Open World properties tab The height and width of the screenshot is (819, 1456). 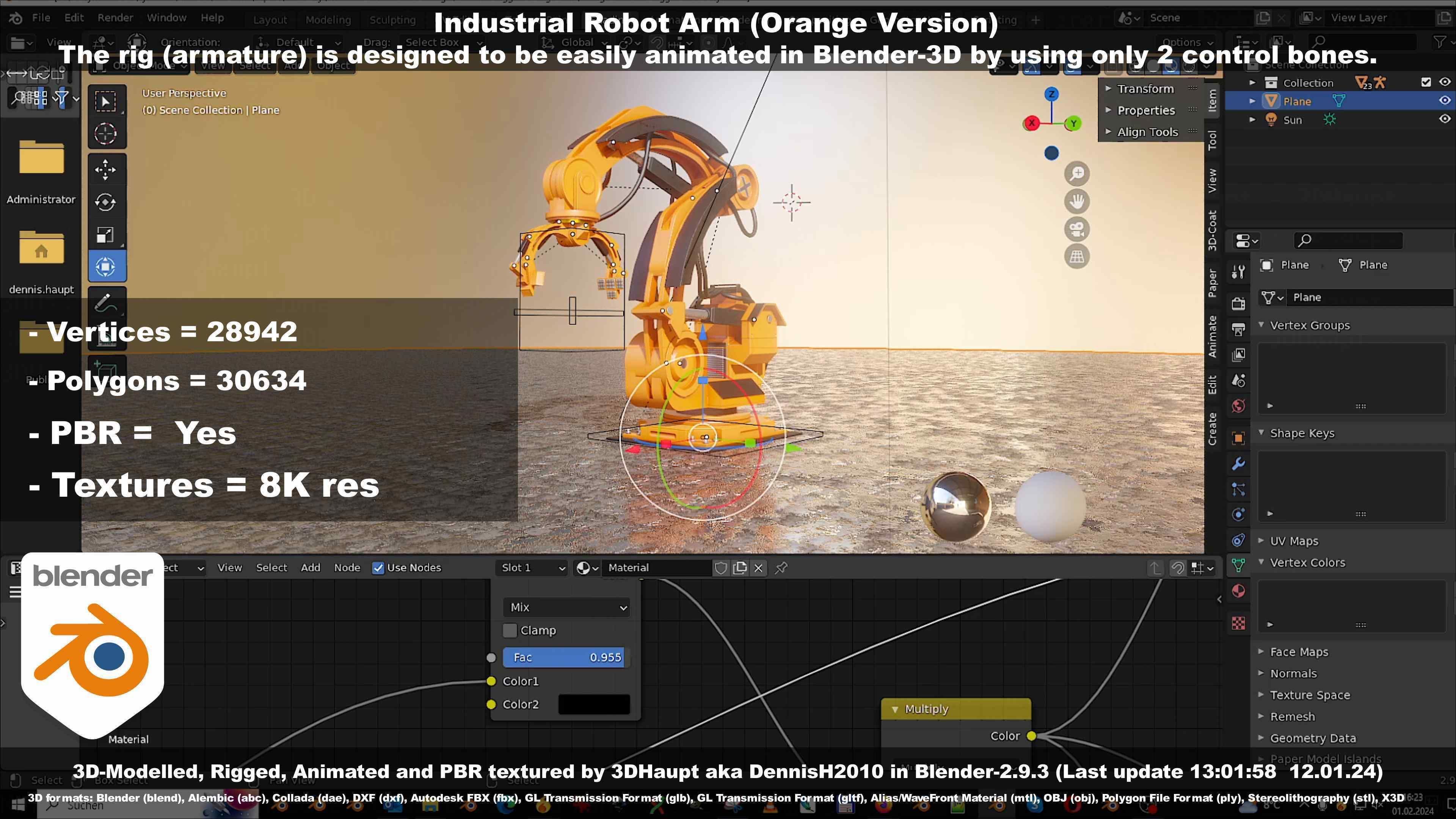pos(1238,406)
